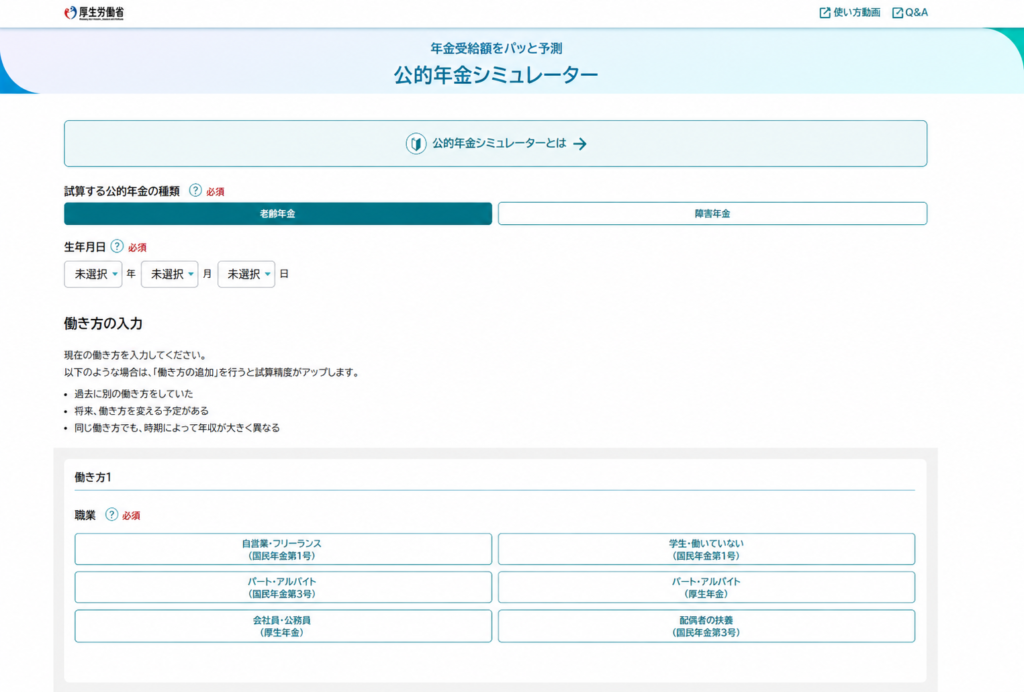Viewport: 1024px width, 692px height.
Task: Choose パート・アルバイト (国民年金第3号)
Action: pyautogui.click(x=283, y=588)
